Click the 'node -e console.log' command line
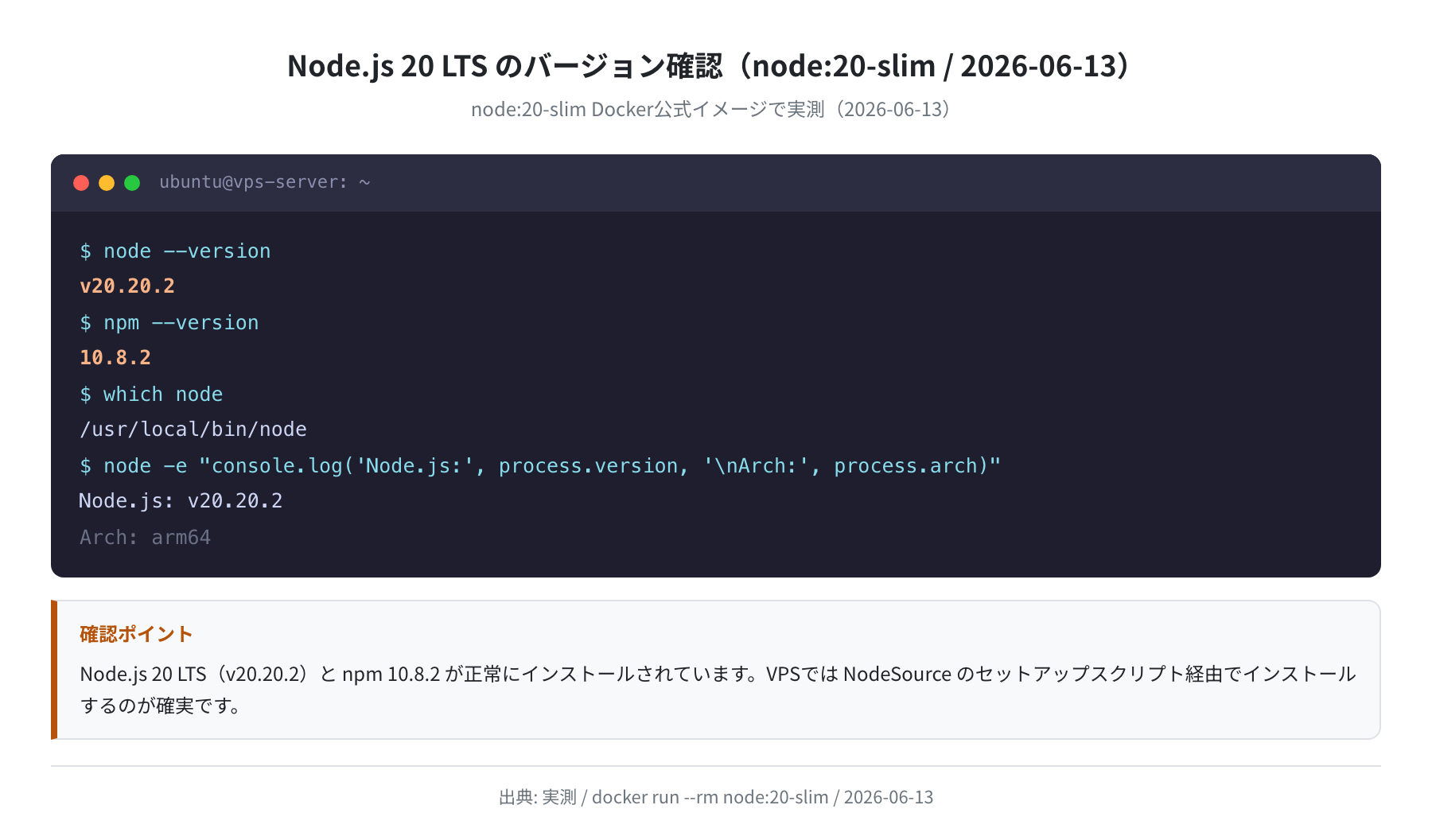The image size is (1432, 840). click(x=540, y=466)
